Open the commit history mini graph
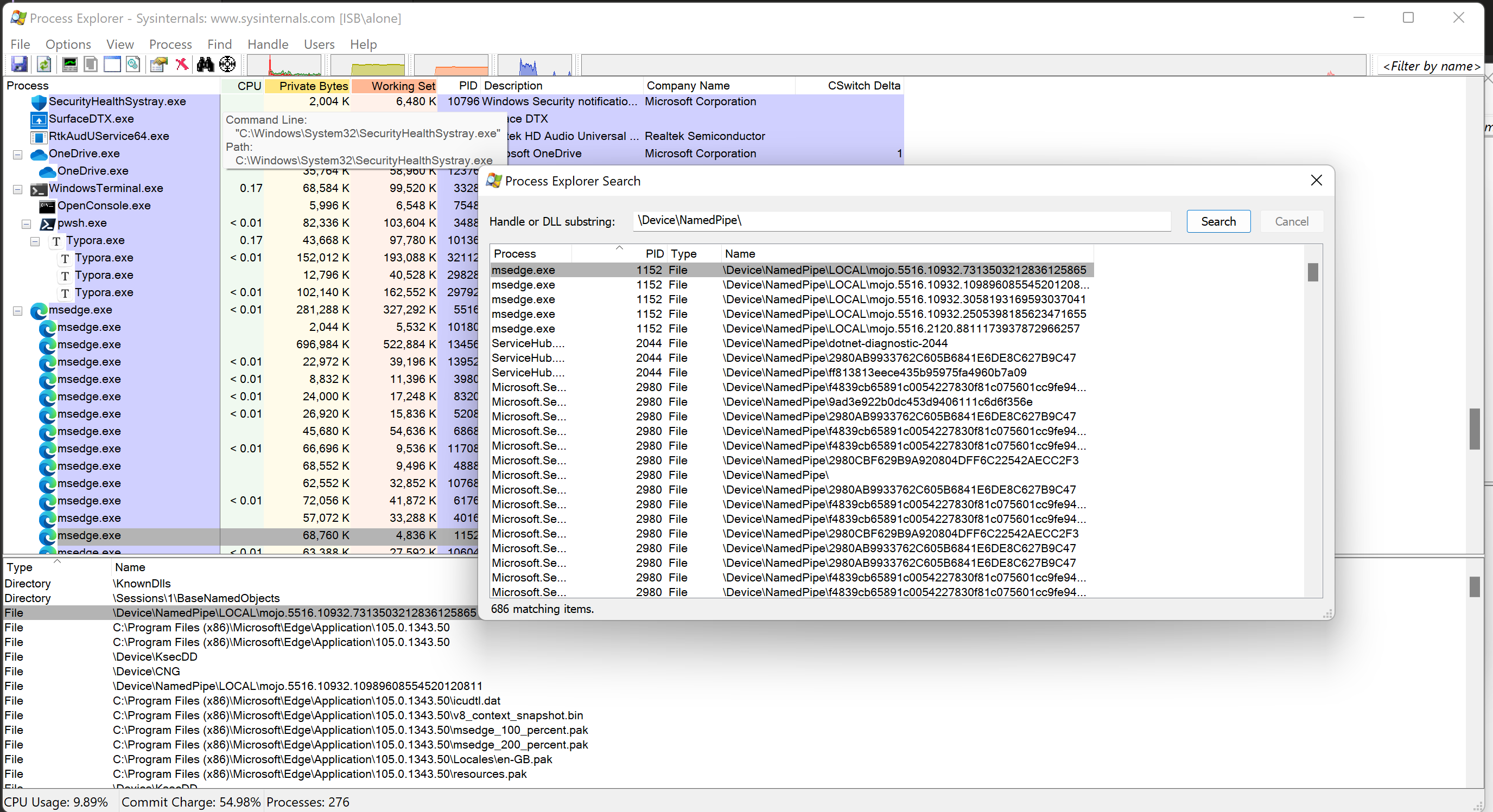This screenshot has width=1493, height=812. point(367,66)
